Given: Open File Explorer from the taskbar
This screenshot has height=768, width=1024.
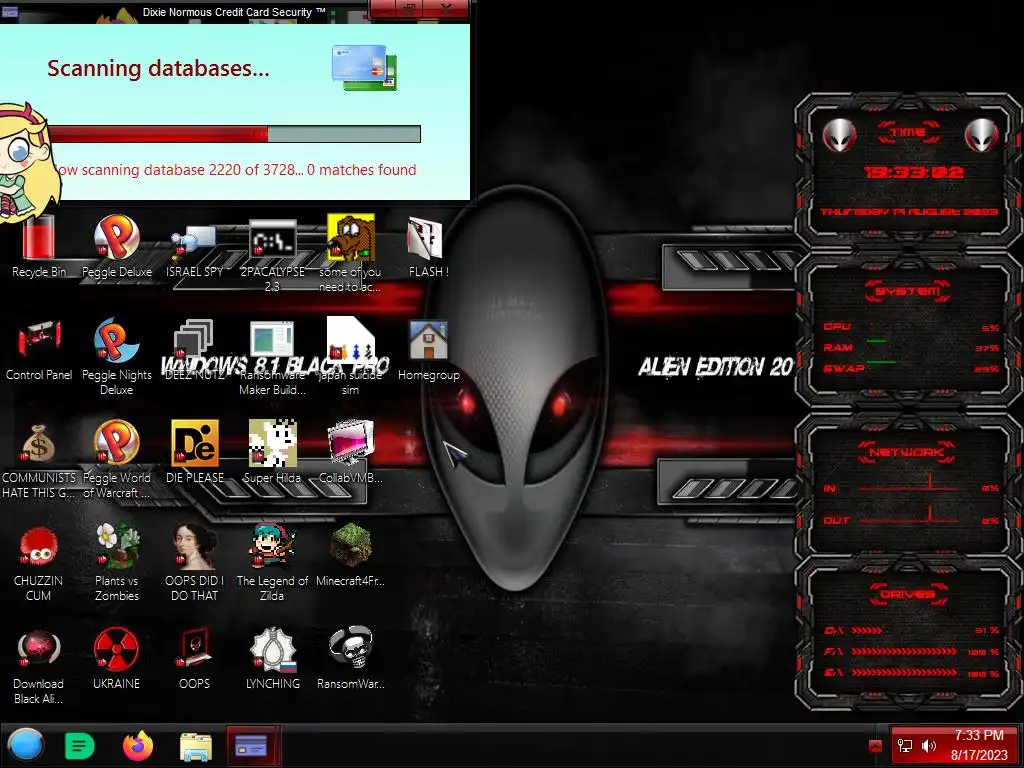Looking at the screenshot, I should tap(196, 746).
